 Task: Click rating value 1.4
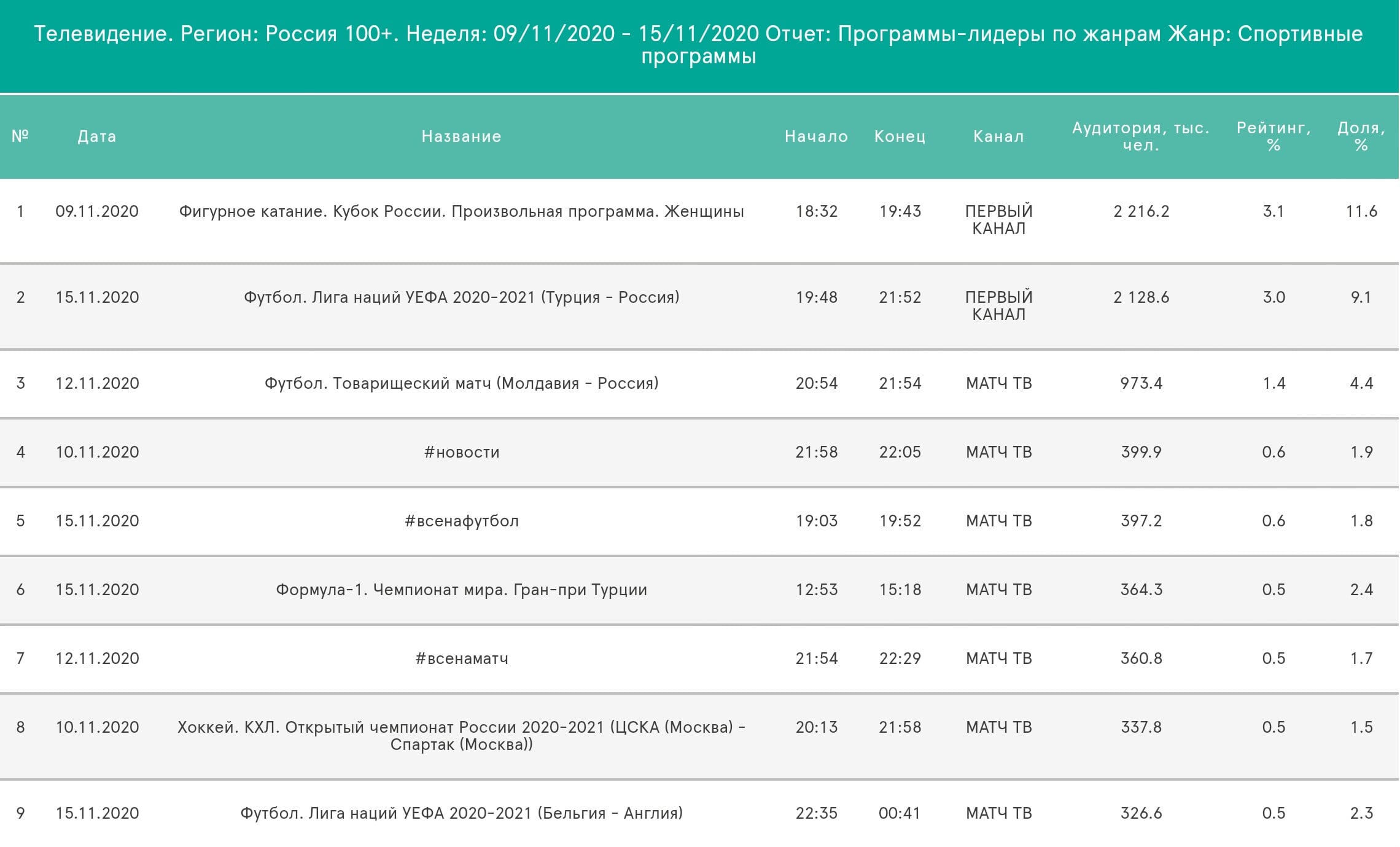1274,383
